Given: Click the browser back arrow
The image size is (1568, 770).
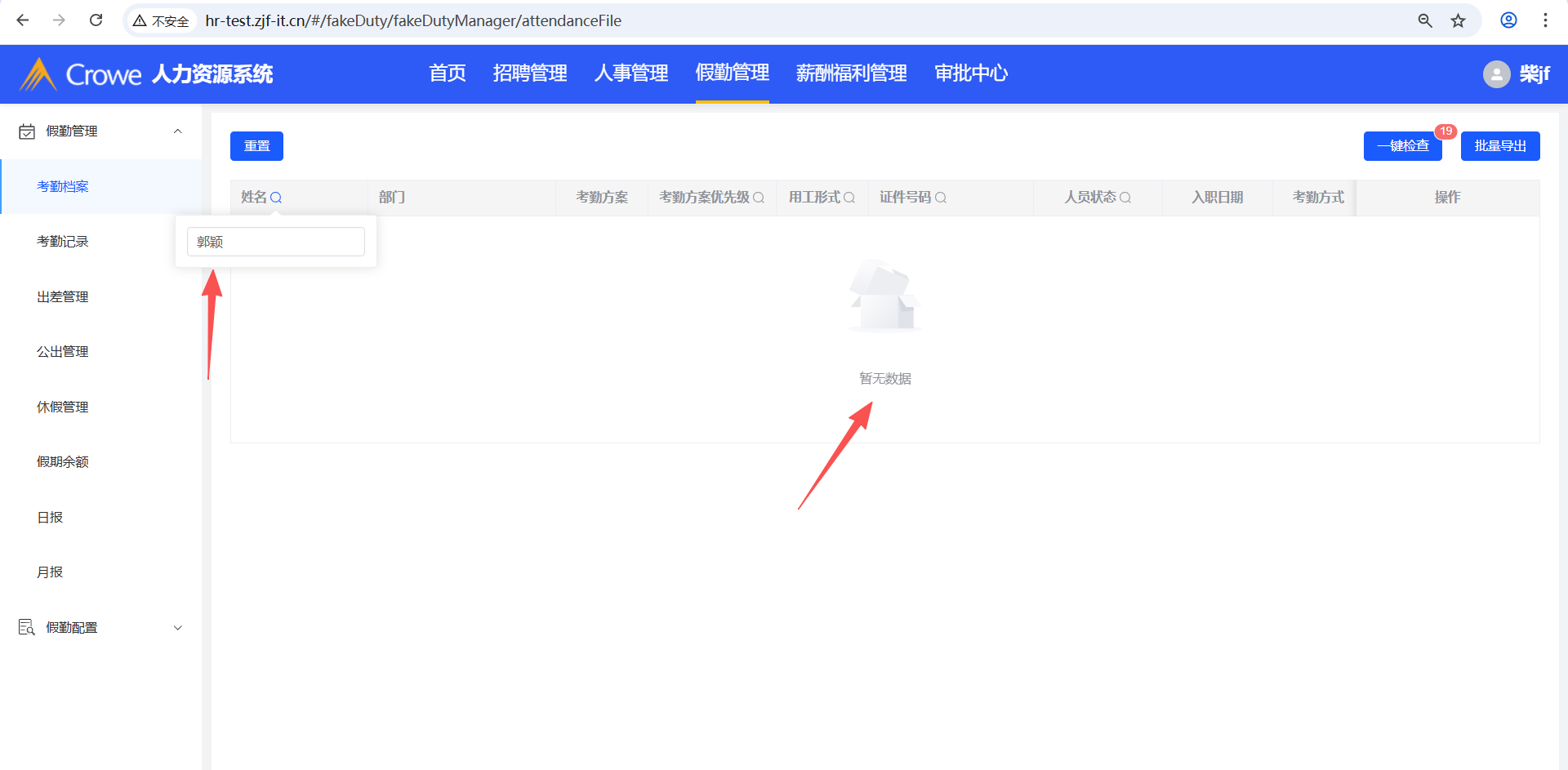Looking at the screenshot, I should coord(23,20).
